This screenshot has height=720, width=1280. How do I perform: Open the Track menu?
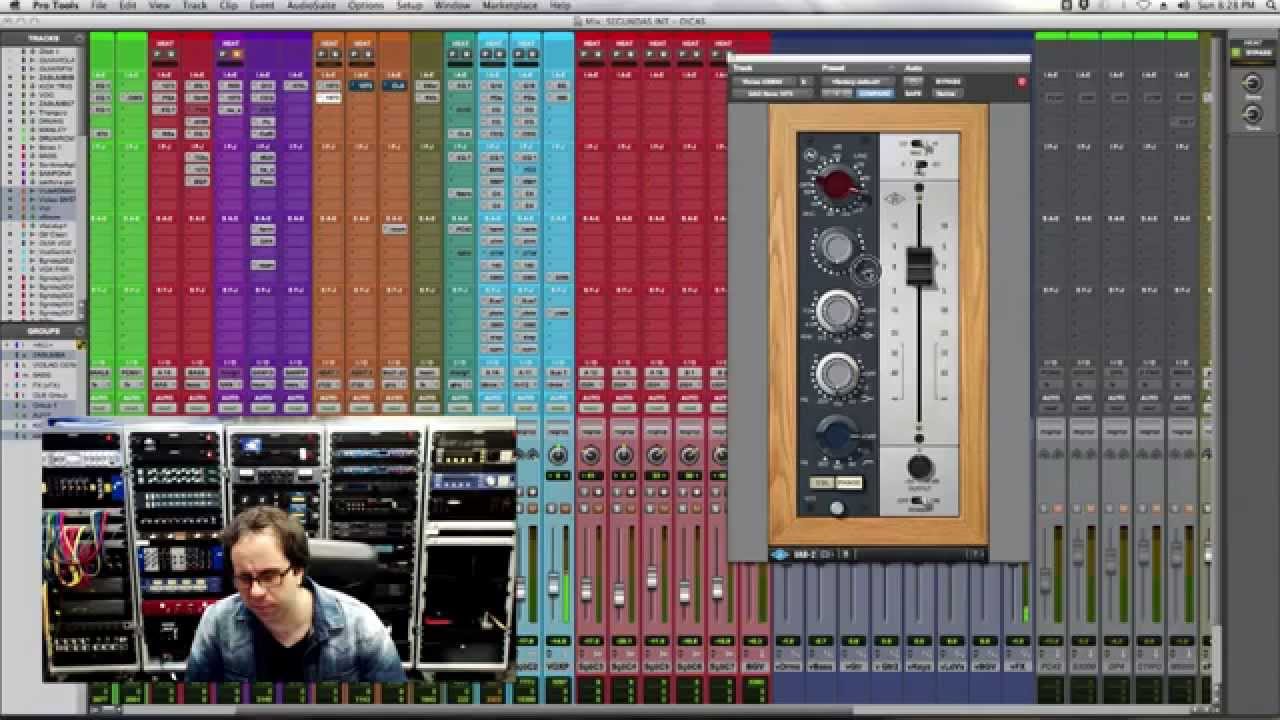click(194, 5)
